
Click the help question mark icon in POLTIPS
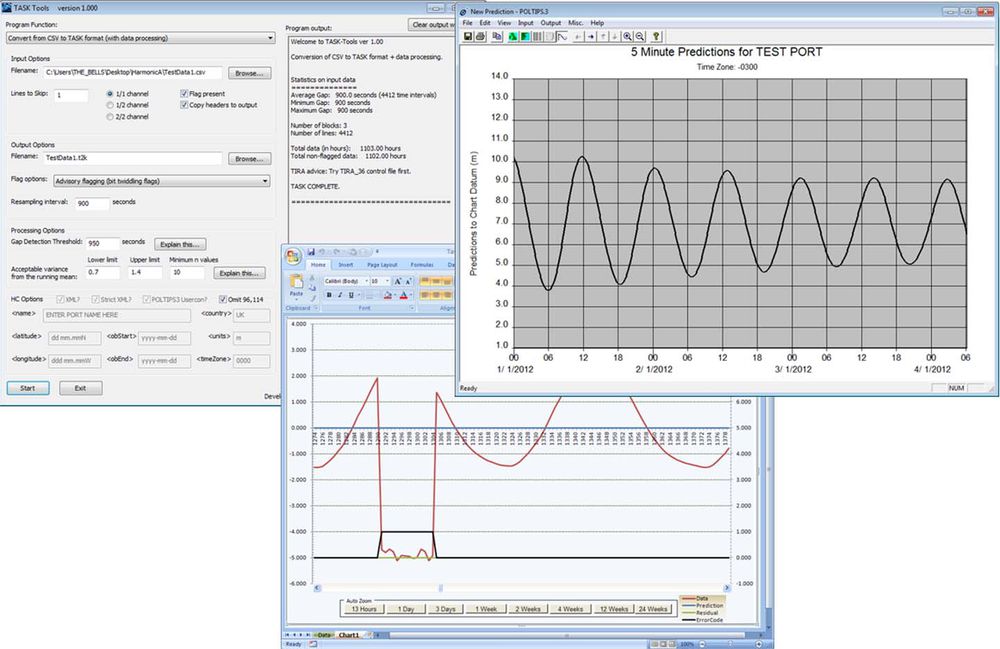656,36
